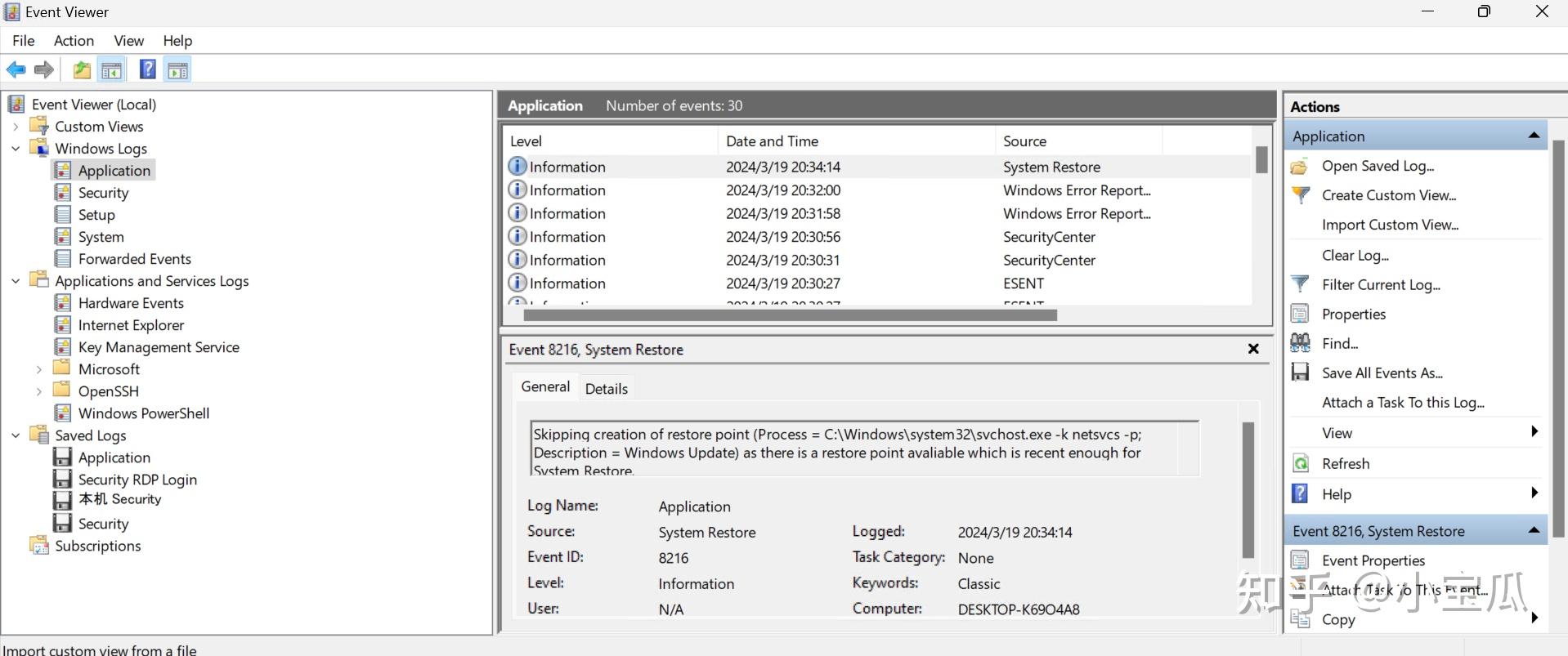Click the green Refresh icon in Actions
This screenshot has width=1568, height=656.
pos(1300,463)
